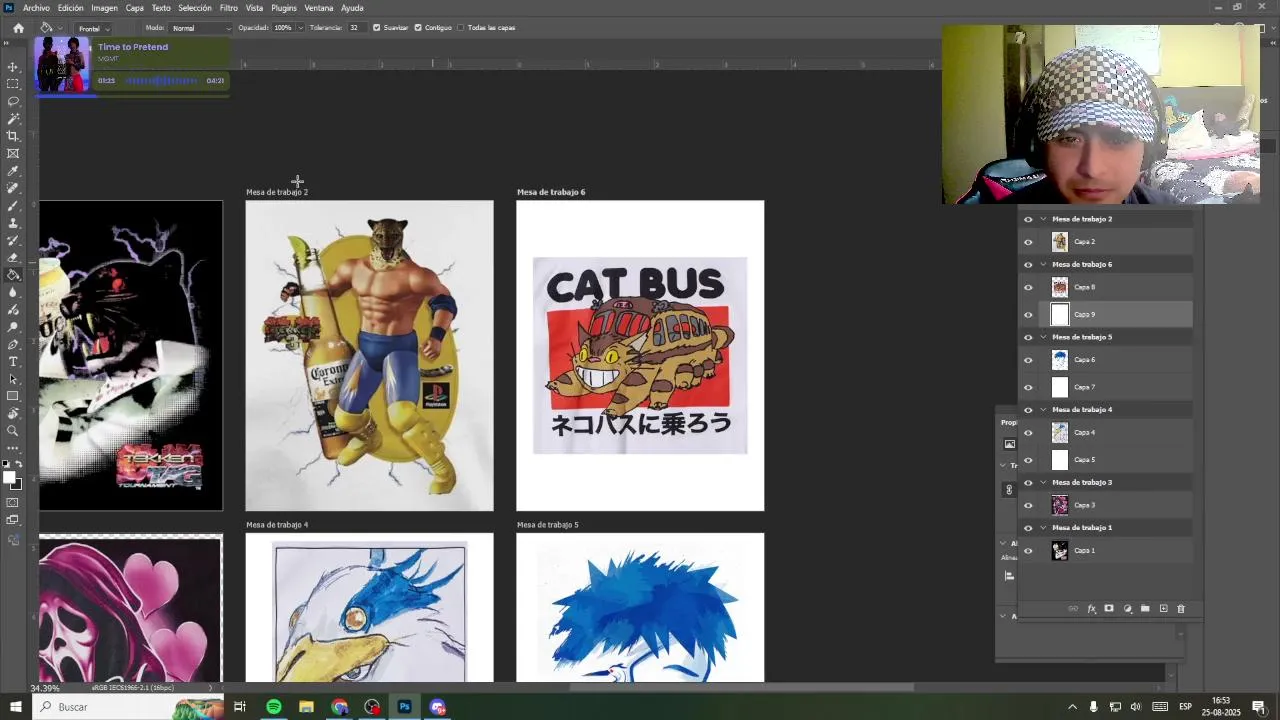1280x720 pixels.
Task: Collapse Mesa de trabajo 1 group
Action: pos(1043,528)
